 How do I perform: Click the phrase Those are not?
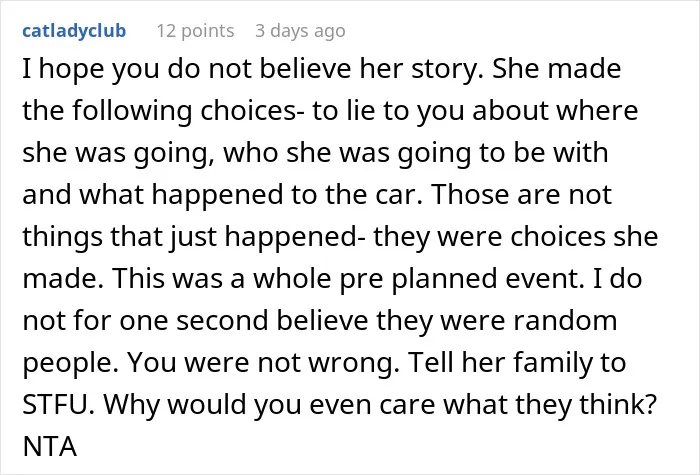521,195
